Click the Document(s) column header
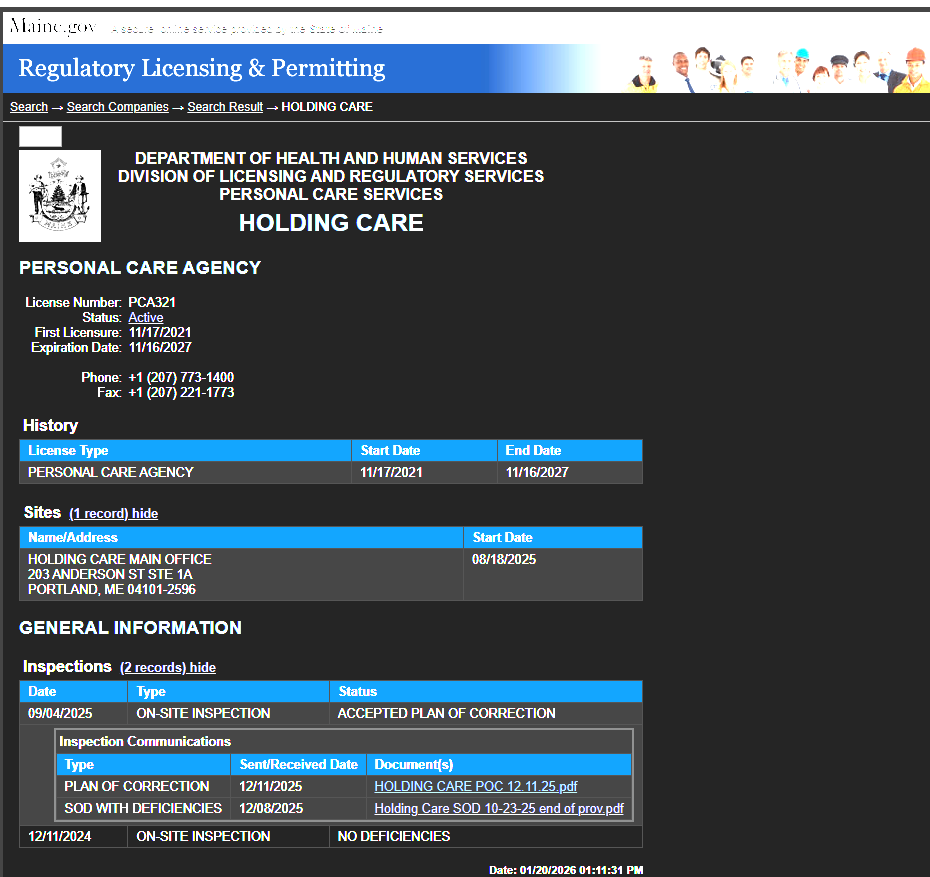Screen dimensions: 930x877 (x=413, y=765)
